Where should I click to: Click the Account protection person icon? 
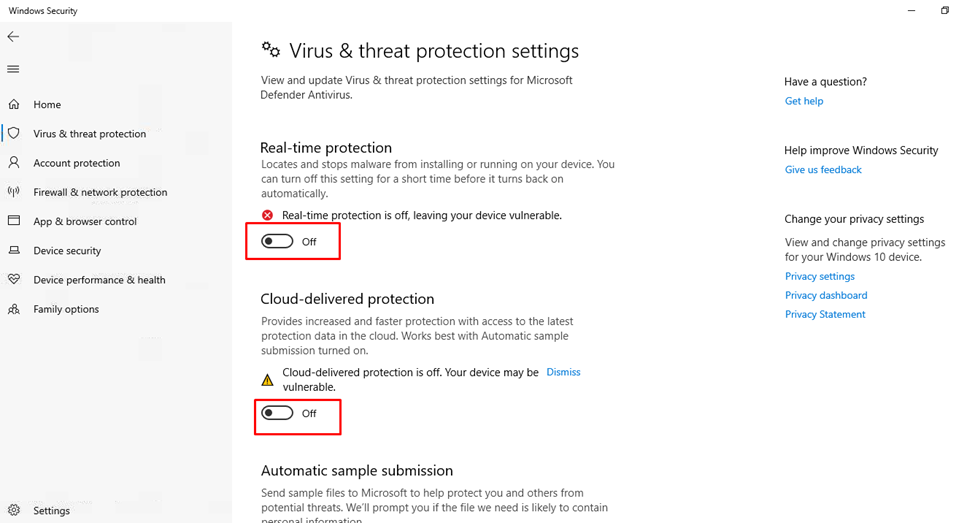[14, 162]
